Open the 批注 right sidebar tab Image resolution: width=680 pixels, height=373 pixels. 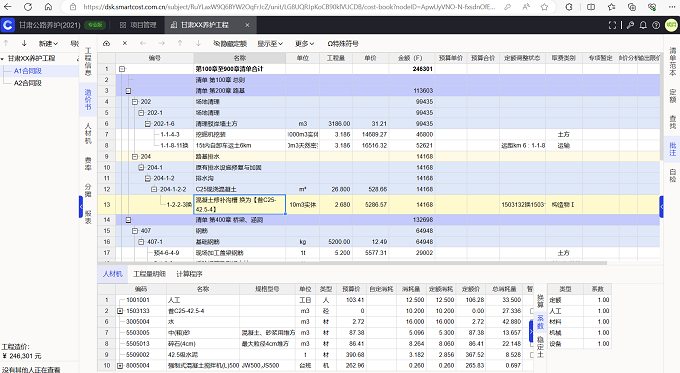(673, 149)
